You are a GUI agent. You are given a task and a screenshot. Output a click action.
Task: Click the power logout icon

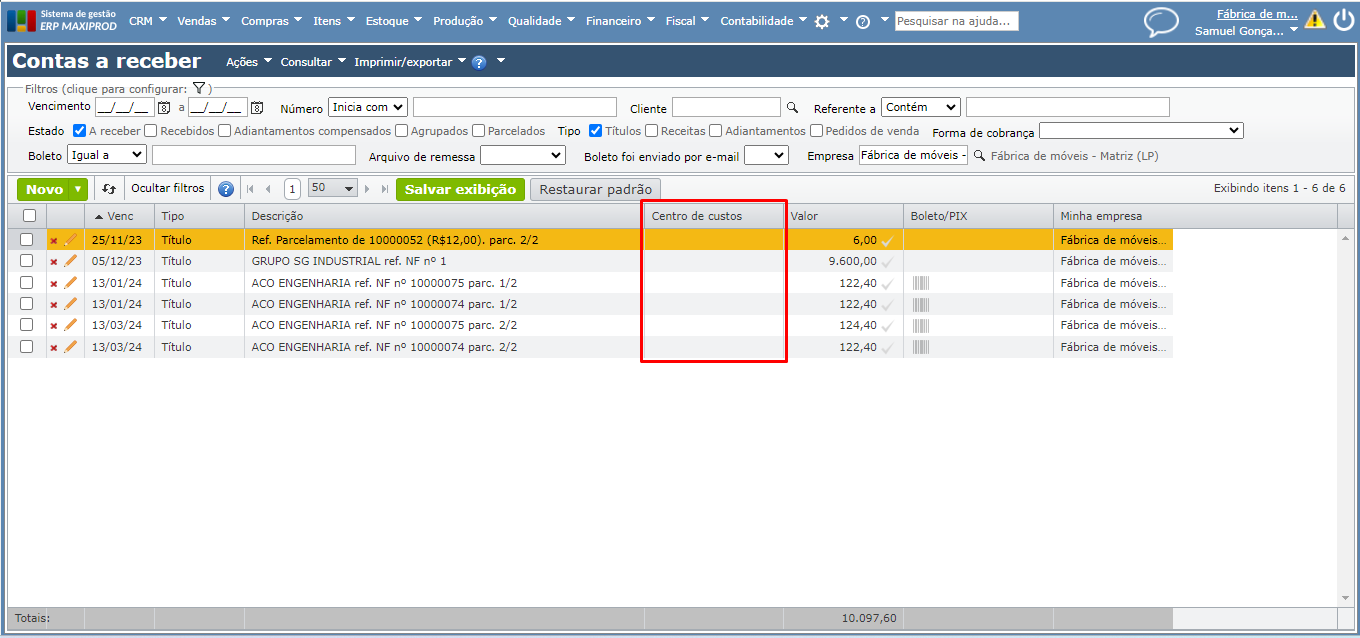pos(1343,20)
